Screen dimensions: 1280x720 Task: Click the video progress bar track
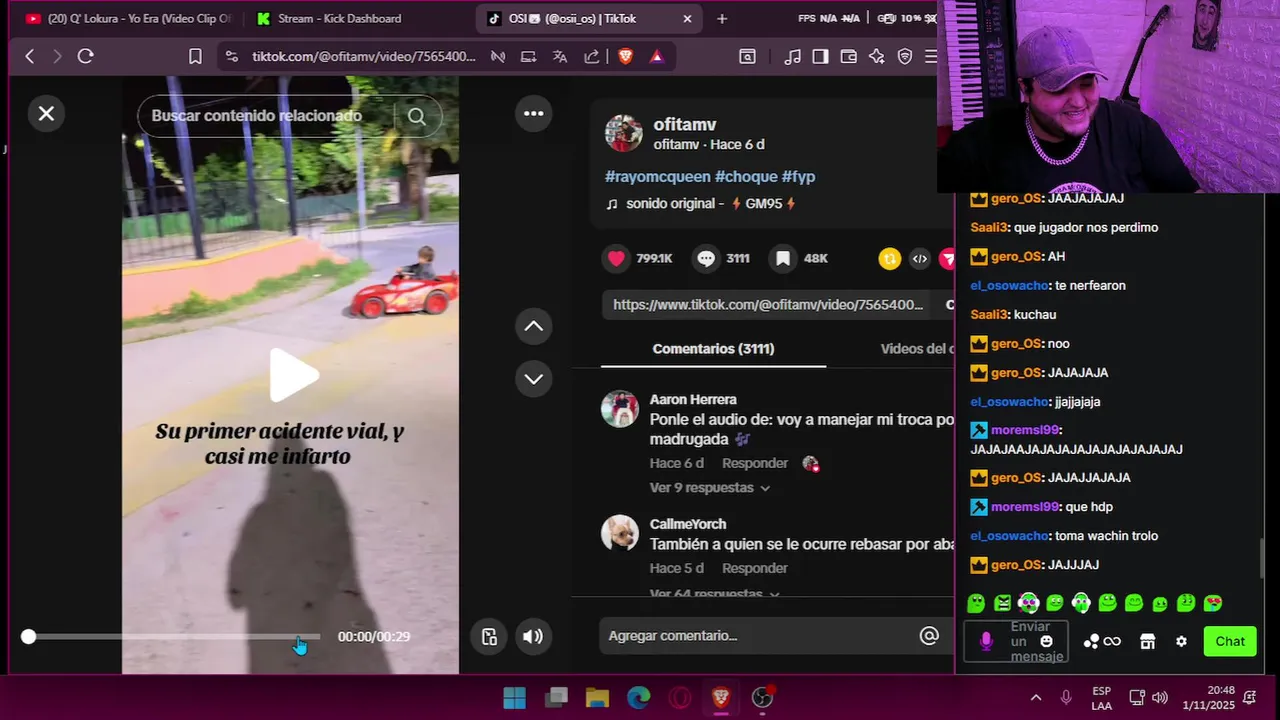174,636
